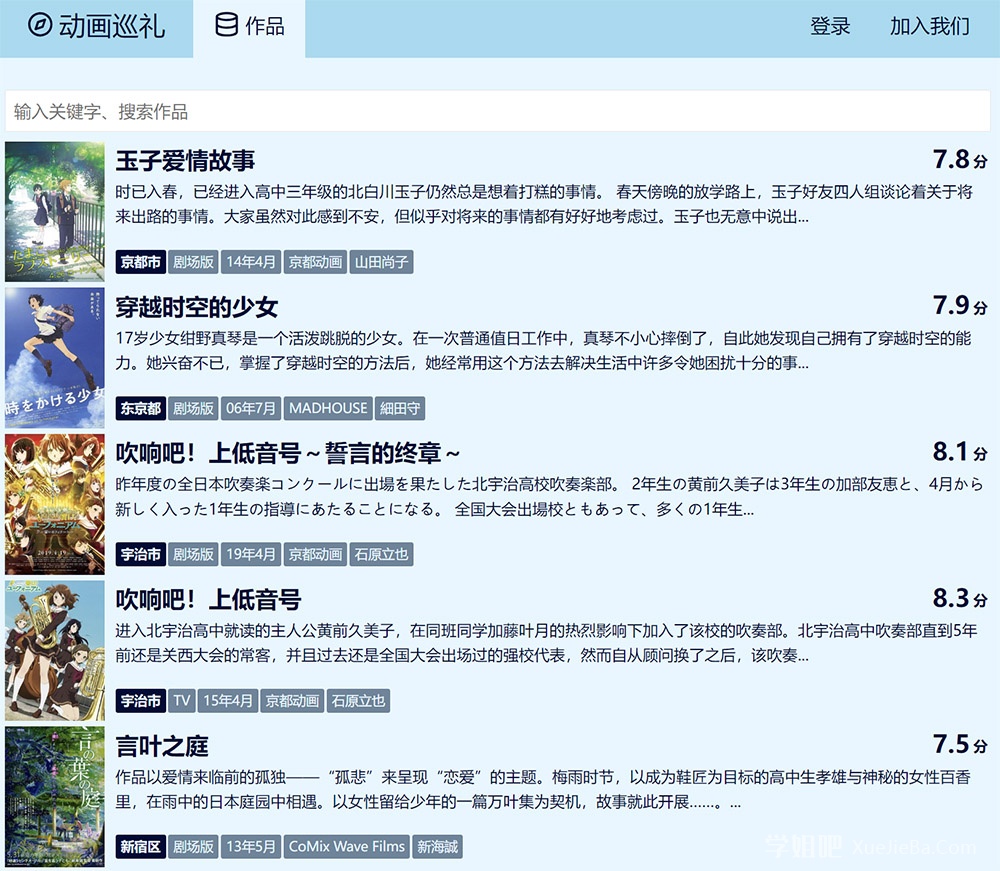Click 加入我们 to register

(x=930, y=26)
